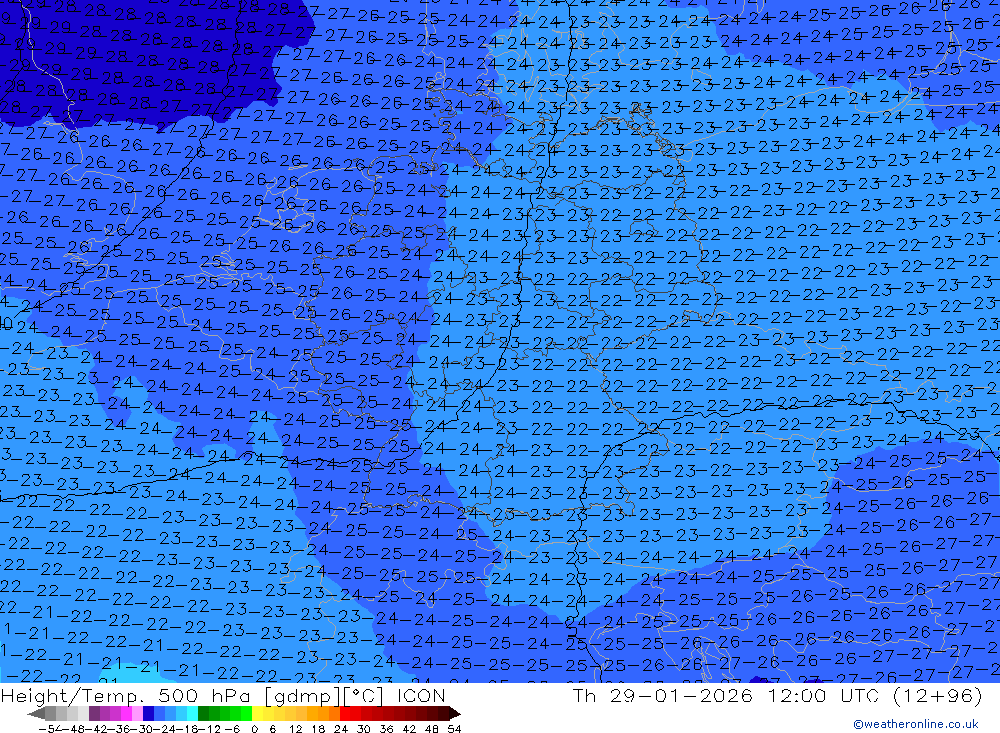Pick the bright red legend swatch at 24
Screen dimensions: 1000x733
click(345, 713)
